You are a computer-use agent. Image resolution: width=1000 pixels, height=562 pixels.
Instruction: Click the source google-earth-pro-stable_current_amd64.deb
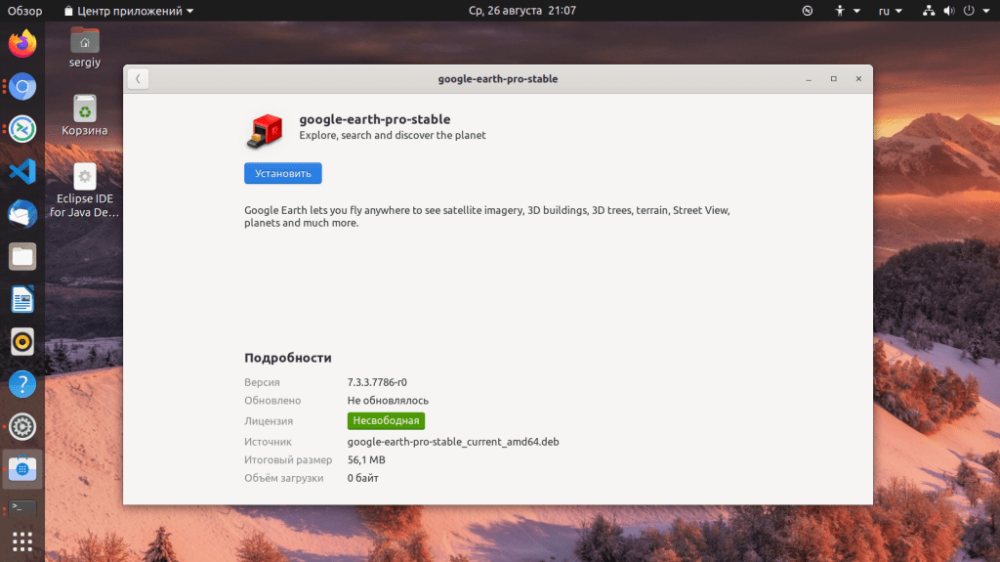click(453, 441)
